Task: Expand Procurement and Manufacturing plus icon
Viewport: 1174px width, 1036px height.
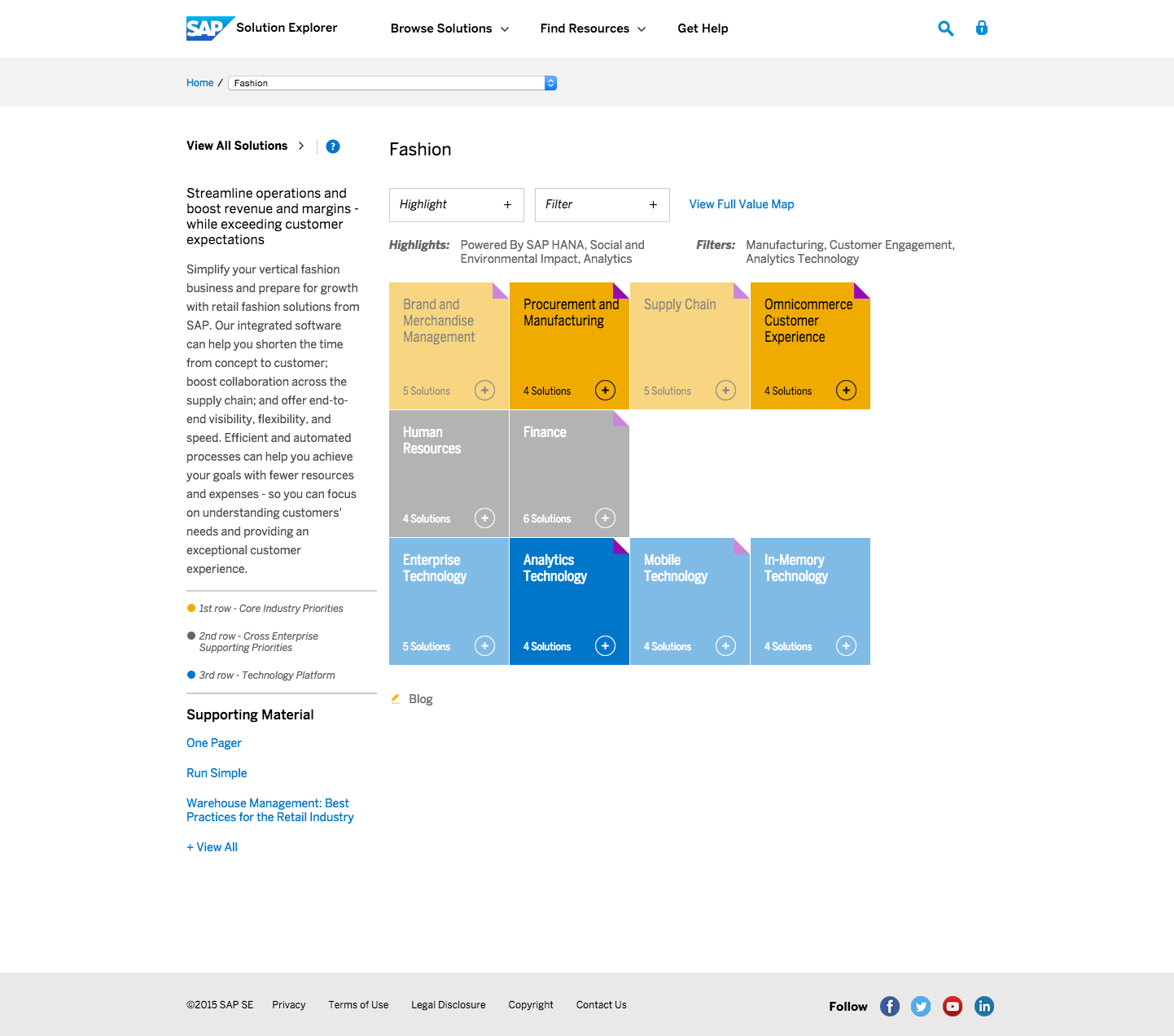Action: point(605,391)
